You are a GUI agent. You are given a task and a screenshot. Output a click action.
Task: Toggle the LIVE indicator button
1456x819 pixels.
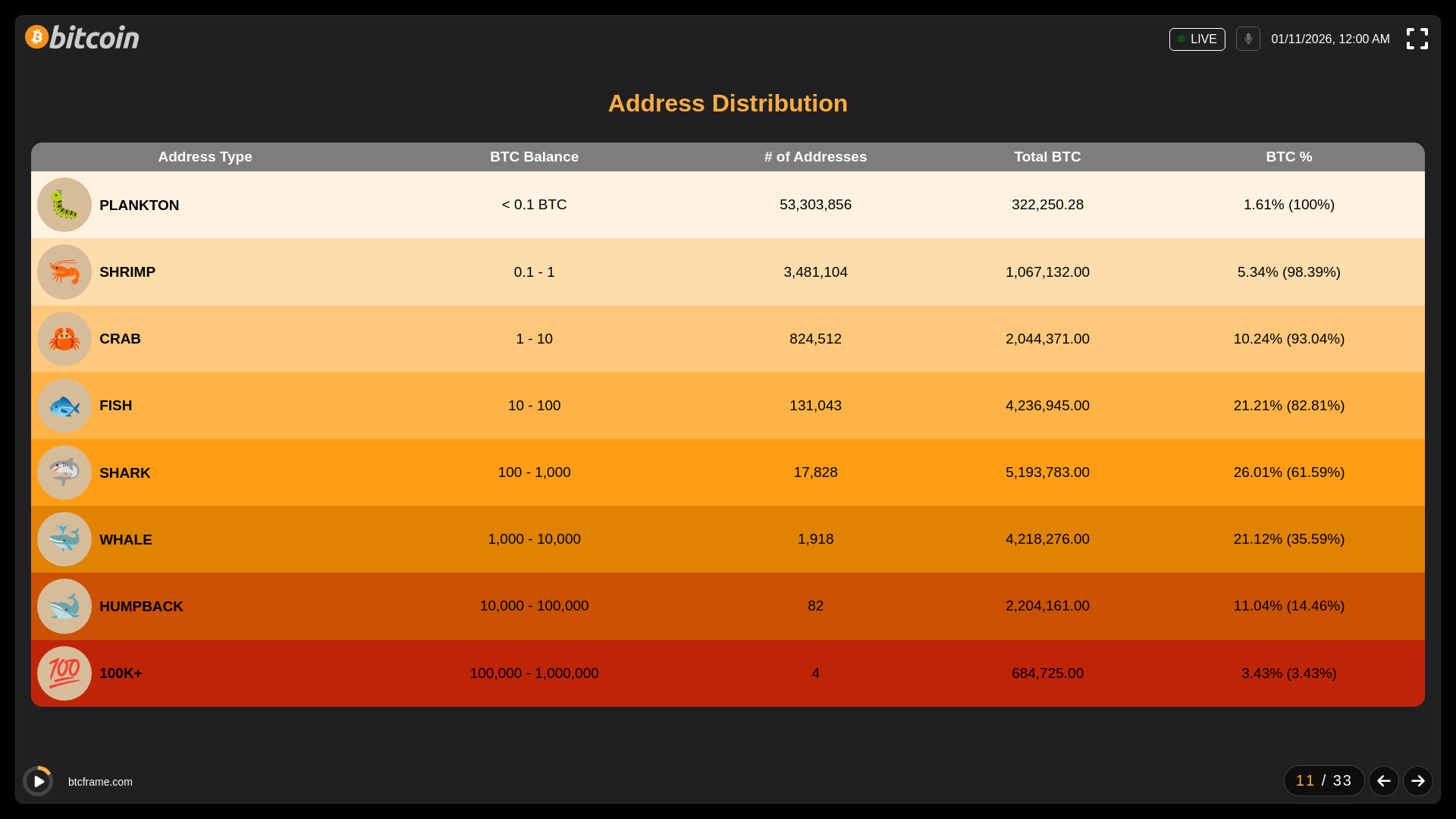[1197, 39]
